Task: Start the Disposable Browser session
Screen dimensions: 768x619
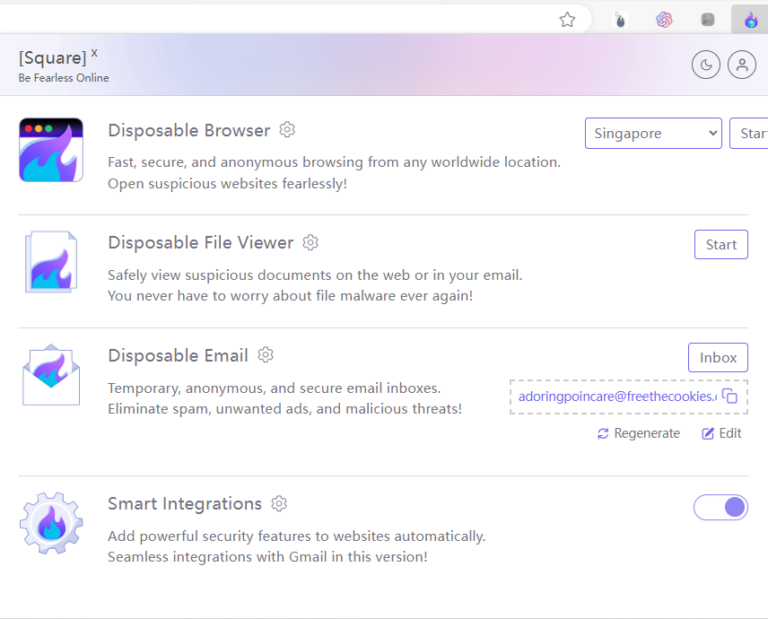Action: (750, 133)
